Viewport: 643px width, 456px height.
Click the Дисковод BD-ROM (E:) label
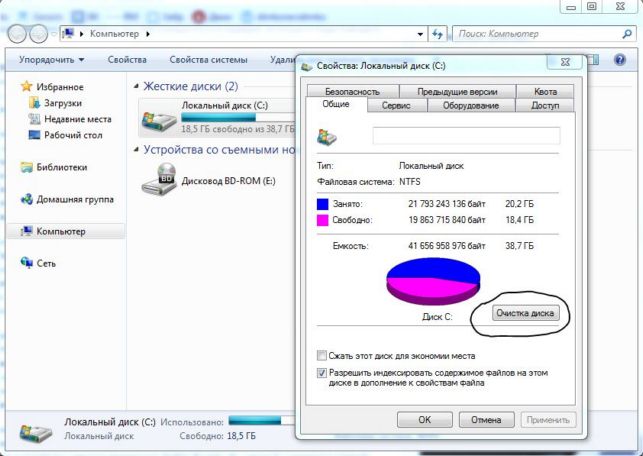(228, 181)
